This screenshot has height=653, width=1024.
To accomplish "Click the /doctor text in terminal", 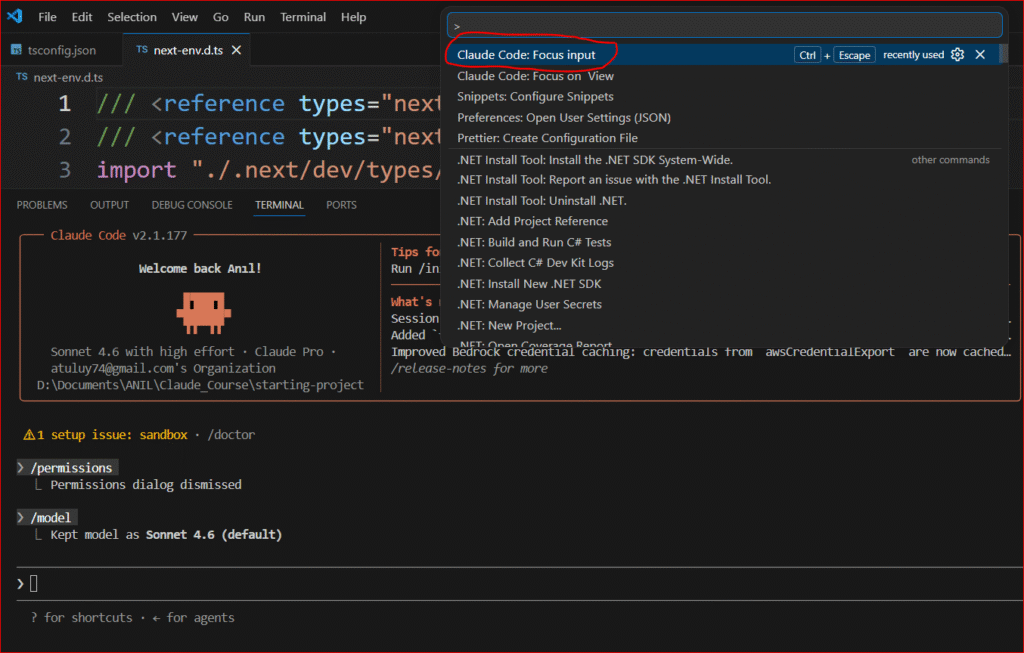I will (231, 435).
